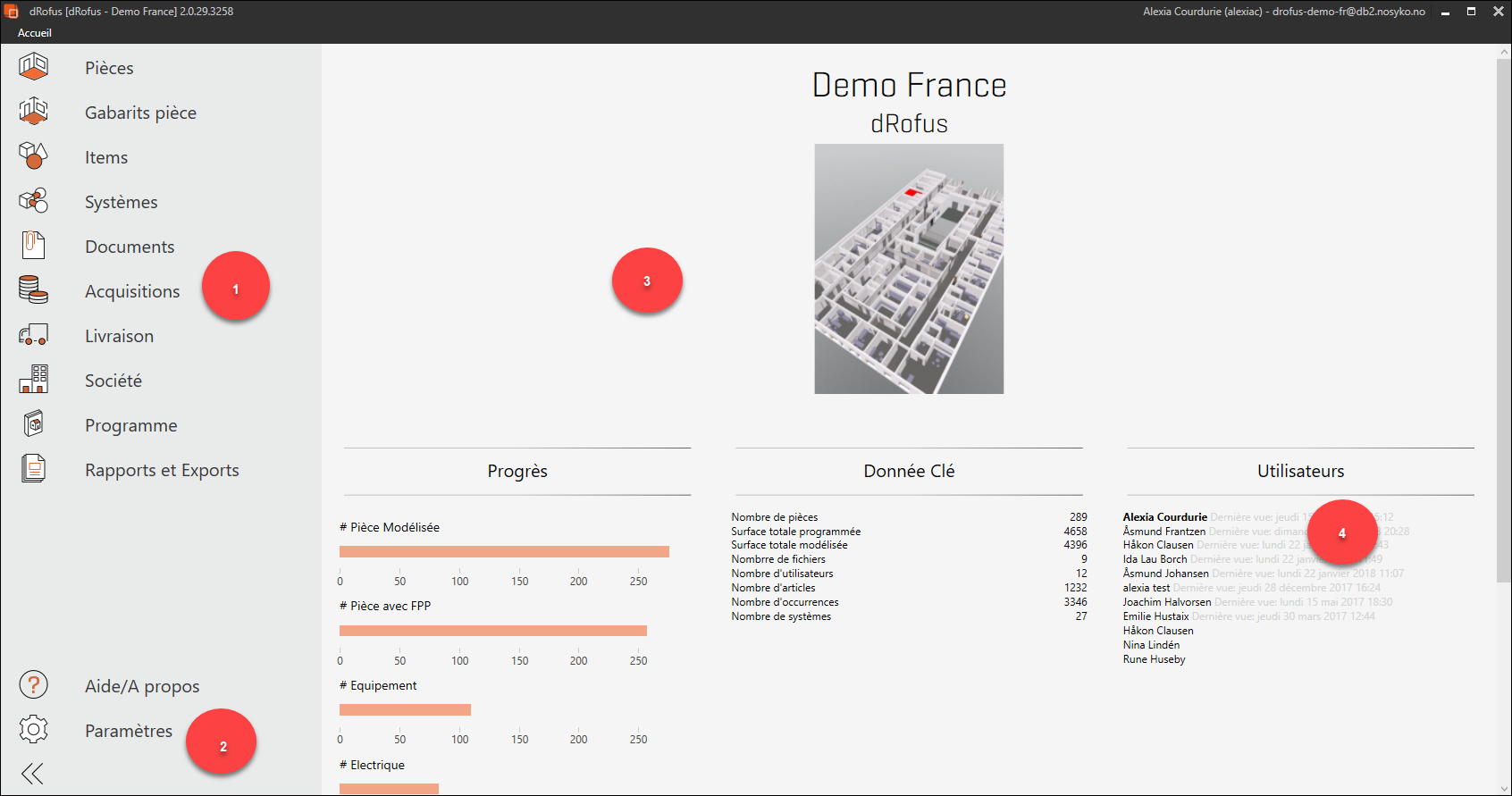Collapse the sidebar with double chevron
The width and height of the screenshot is (1512, 796).
[x=33, y=774]
